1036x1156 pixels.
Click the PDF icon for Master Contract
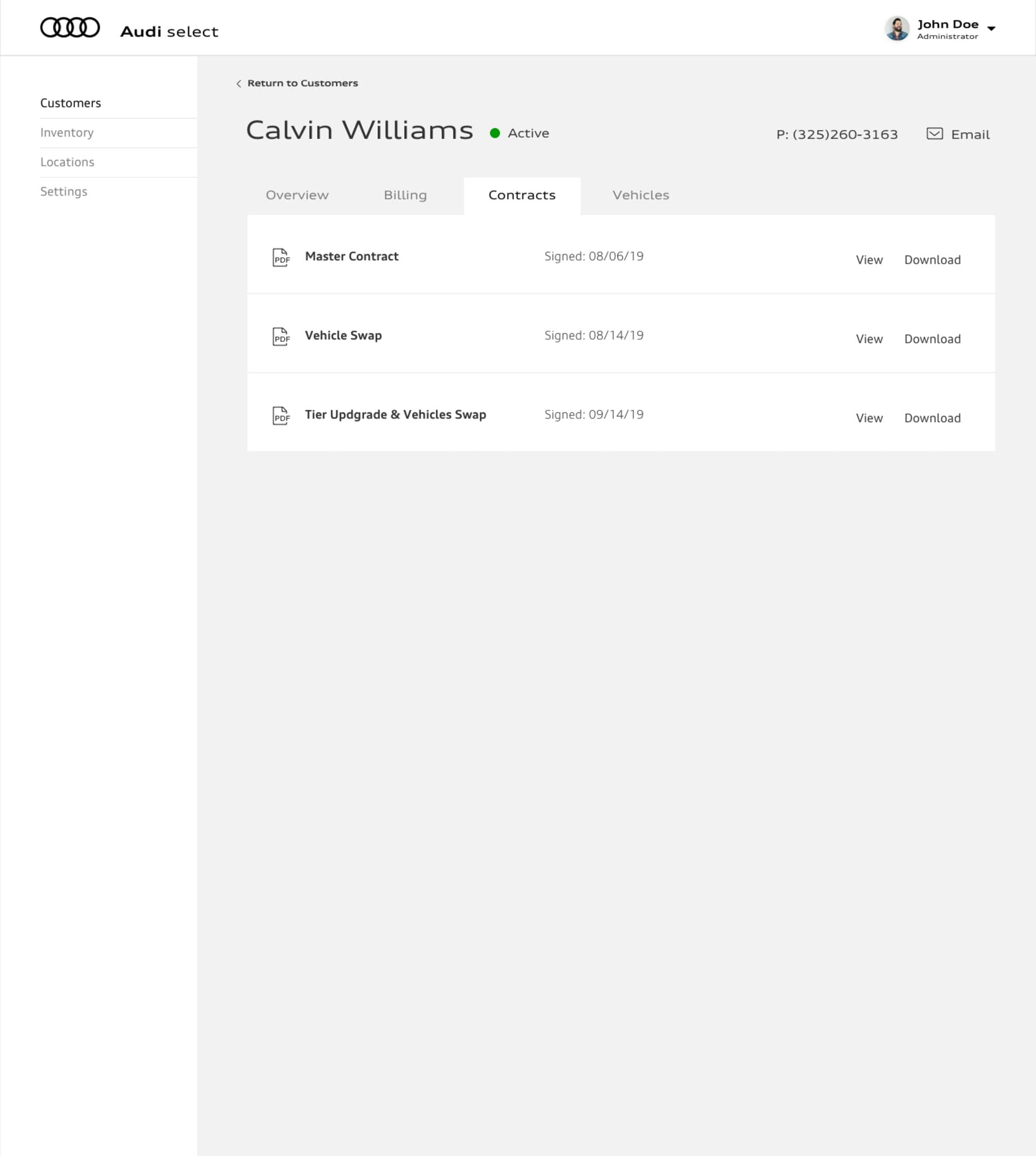[281, 258]
